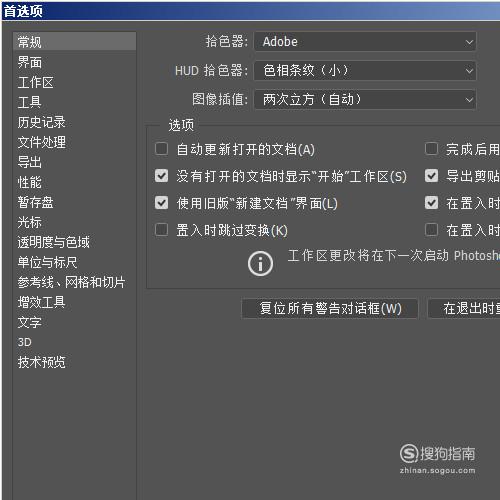Uncheck the 导出剪贴 checkbox
Image resolution: width=500 pixels, height=500 pixels.
[431, 176]
